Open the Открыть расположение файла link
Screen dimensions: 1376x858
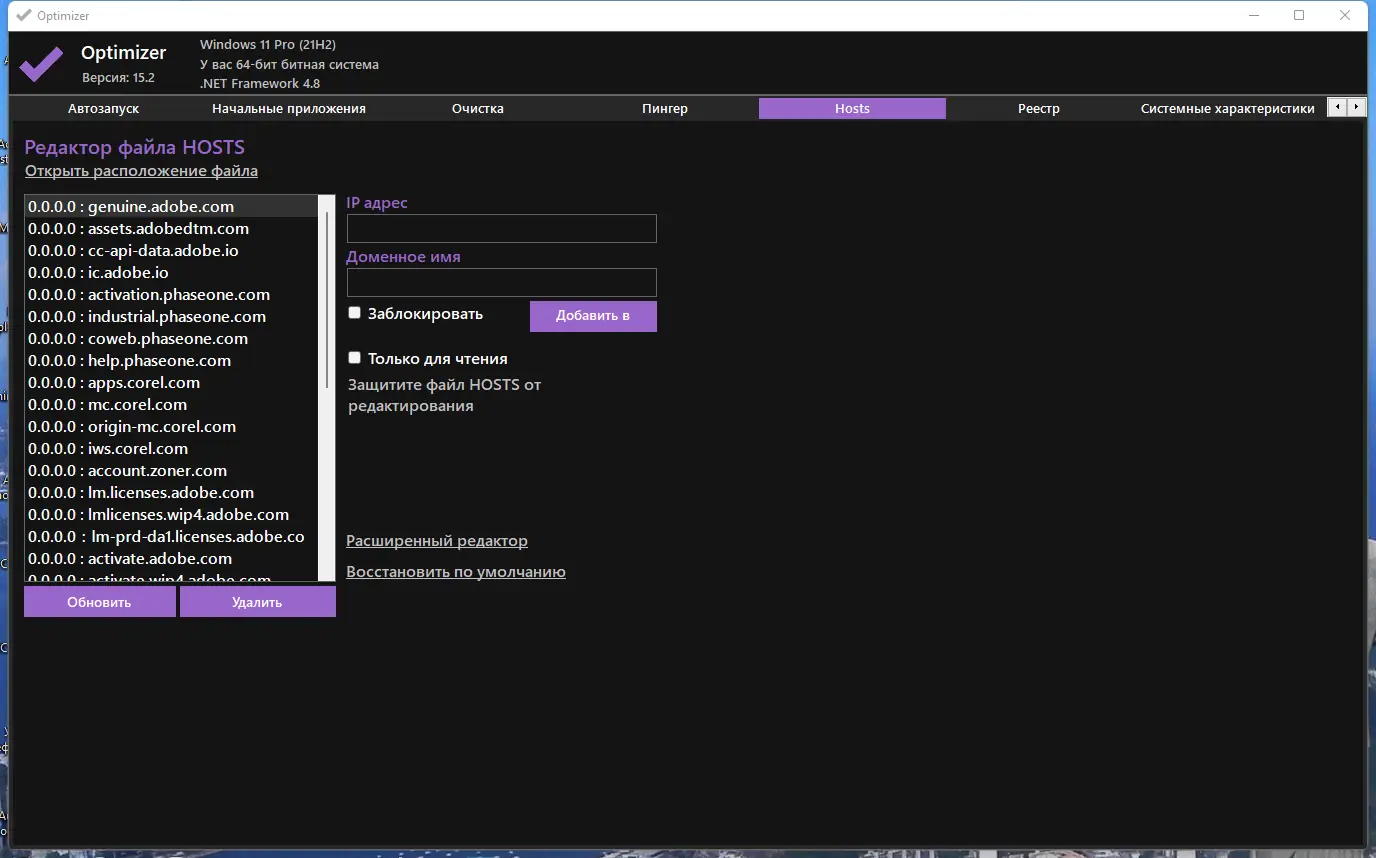click(x=141, y=171)
